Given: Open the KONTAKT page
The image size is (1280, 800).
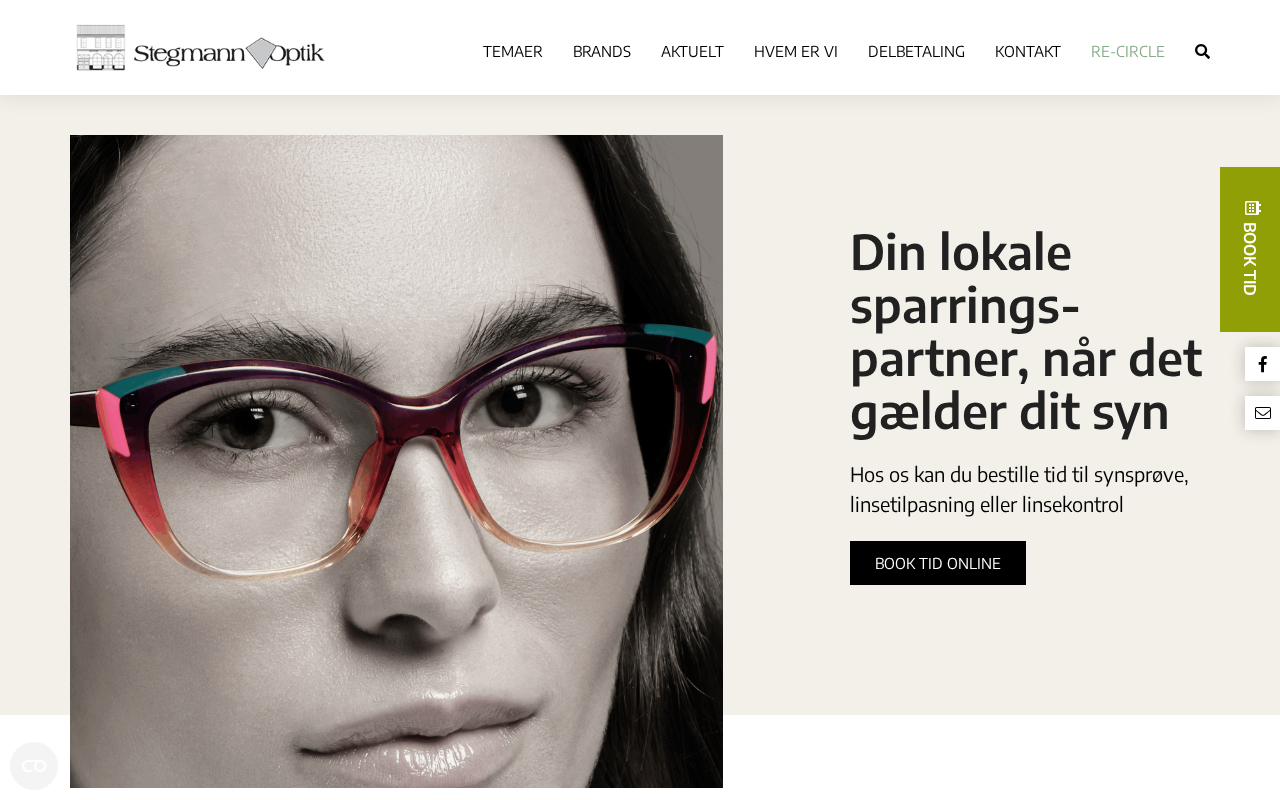Looking at the screenshot, I should (1028, 51).
